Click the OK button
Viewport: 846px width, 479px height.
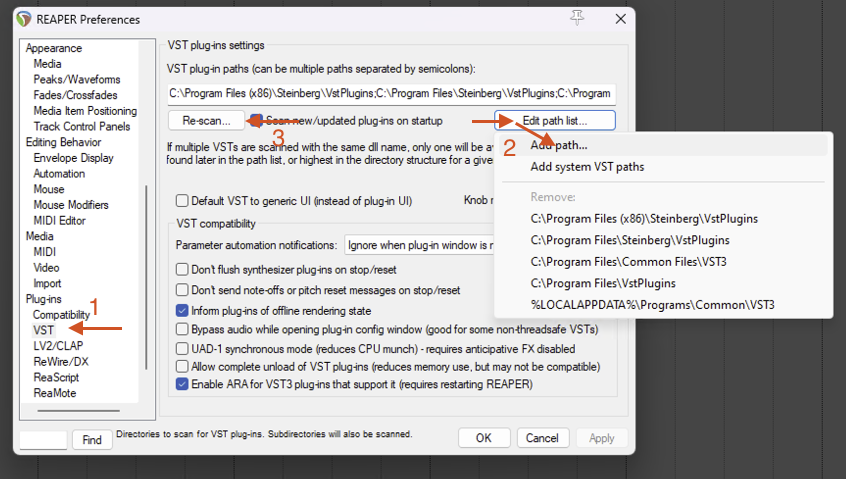(484, 438)
